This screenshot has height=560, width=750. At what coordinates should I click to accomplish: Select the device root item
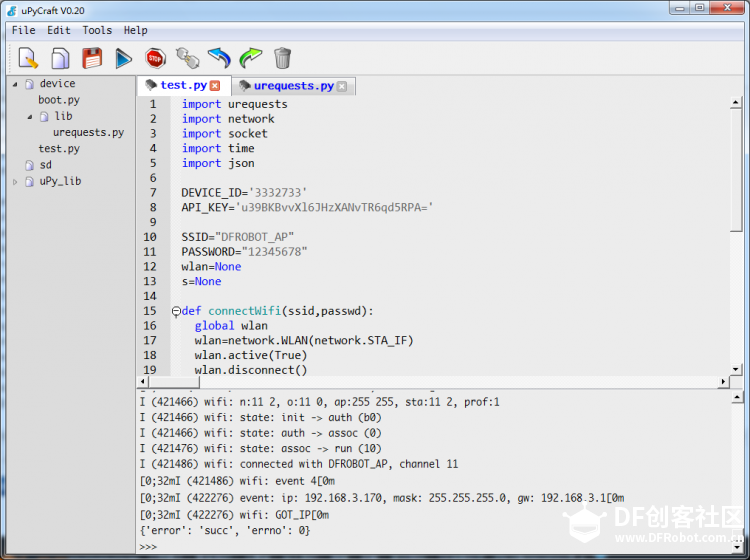click(57, 84)
